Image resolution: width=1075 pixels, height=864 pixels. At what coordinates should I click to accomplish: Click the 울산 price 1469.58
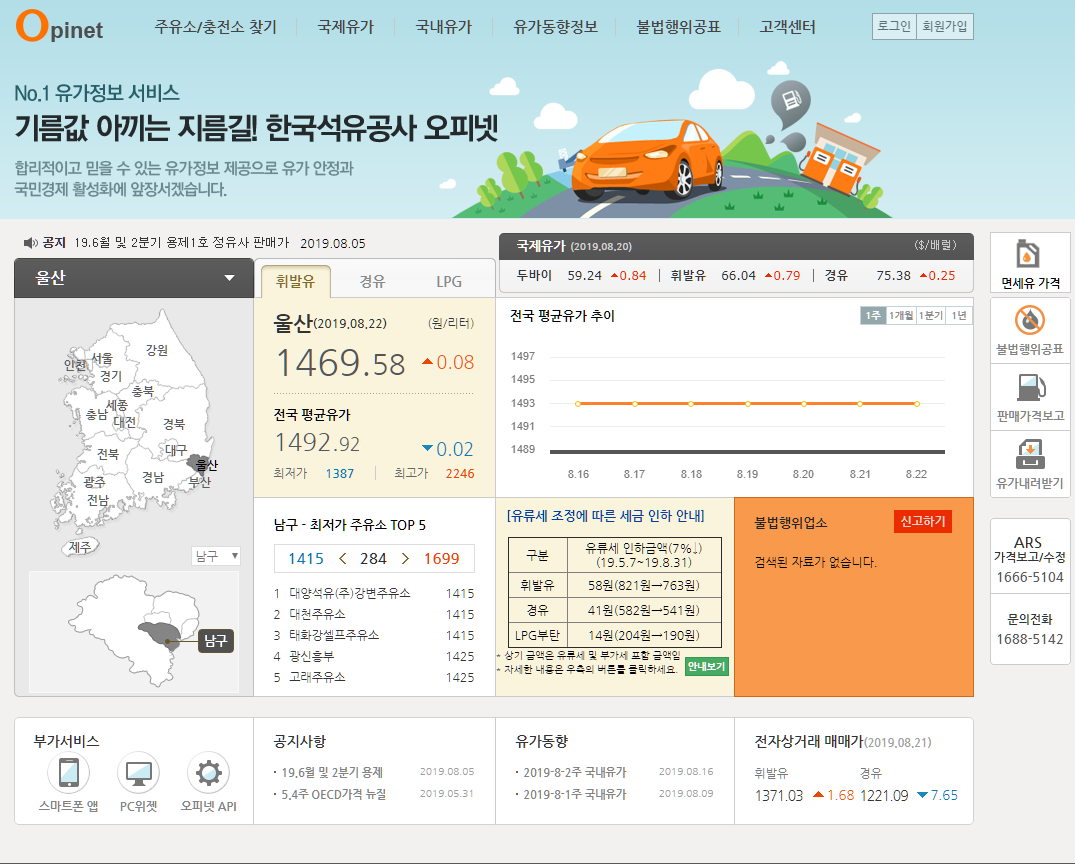click(340, 363)
